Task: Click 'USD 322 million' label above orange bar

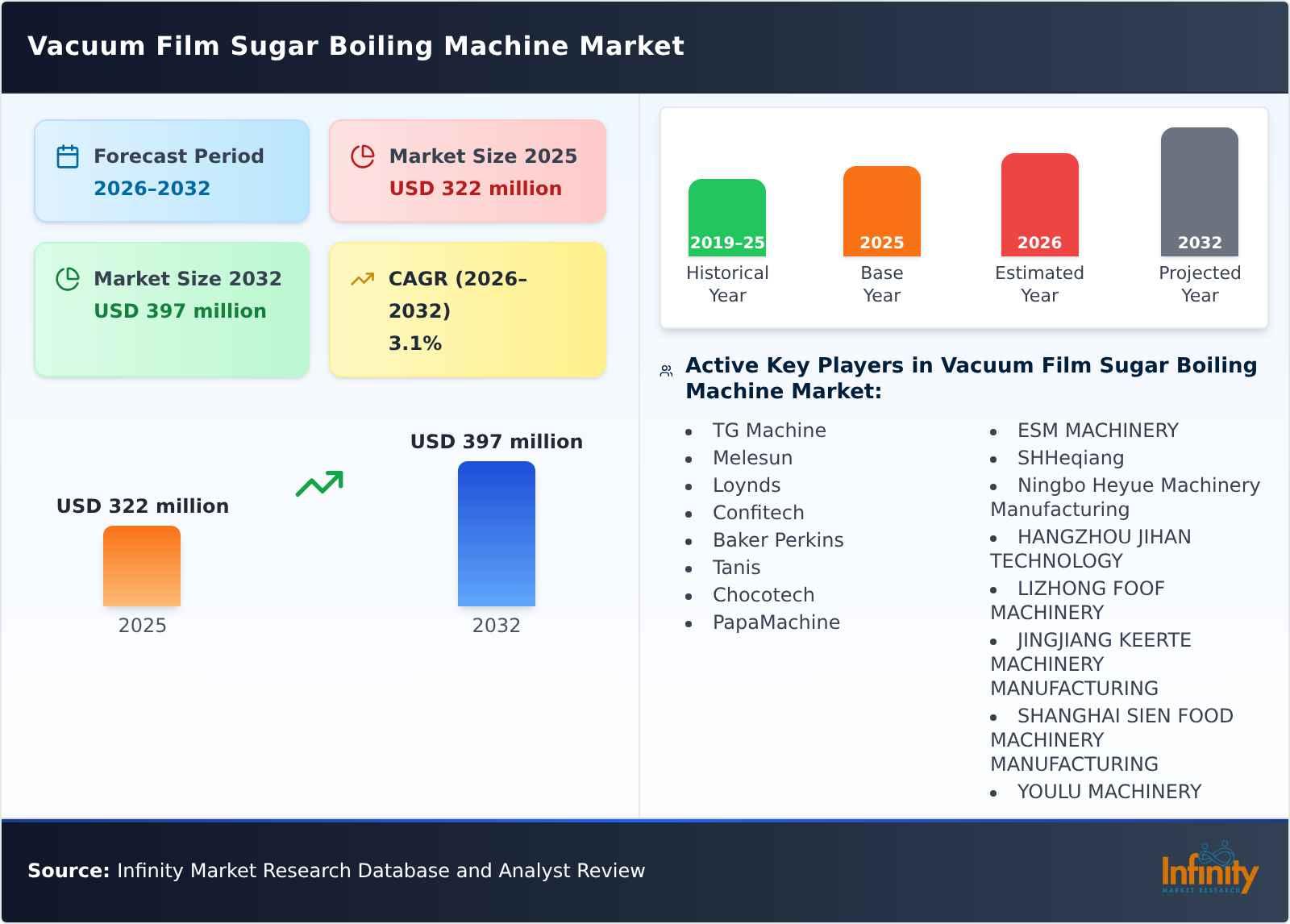Action: (x=143, y=506)
